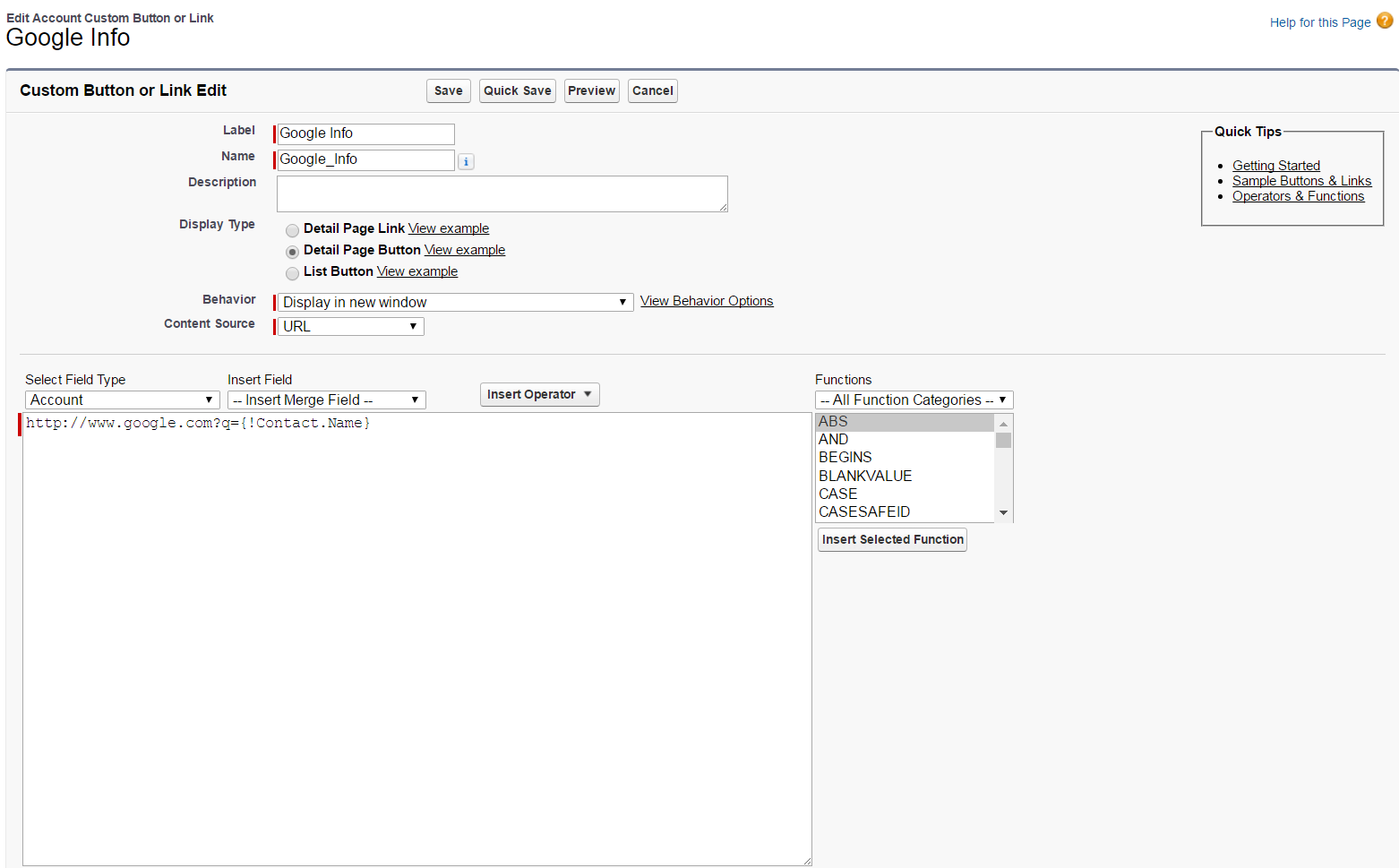Viewport: 1399px width, 868px height.
Task: Expand the Insert Operator menu
Action: (x=540, y=394)
